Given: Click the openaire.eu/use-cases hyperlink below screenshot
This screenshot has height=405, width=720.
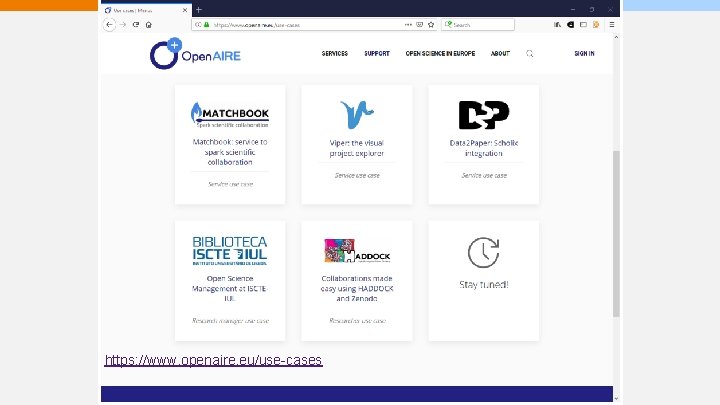Looking at the screenshot, I should 214,360.
